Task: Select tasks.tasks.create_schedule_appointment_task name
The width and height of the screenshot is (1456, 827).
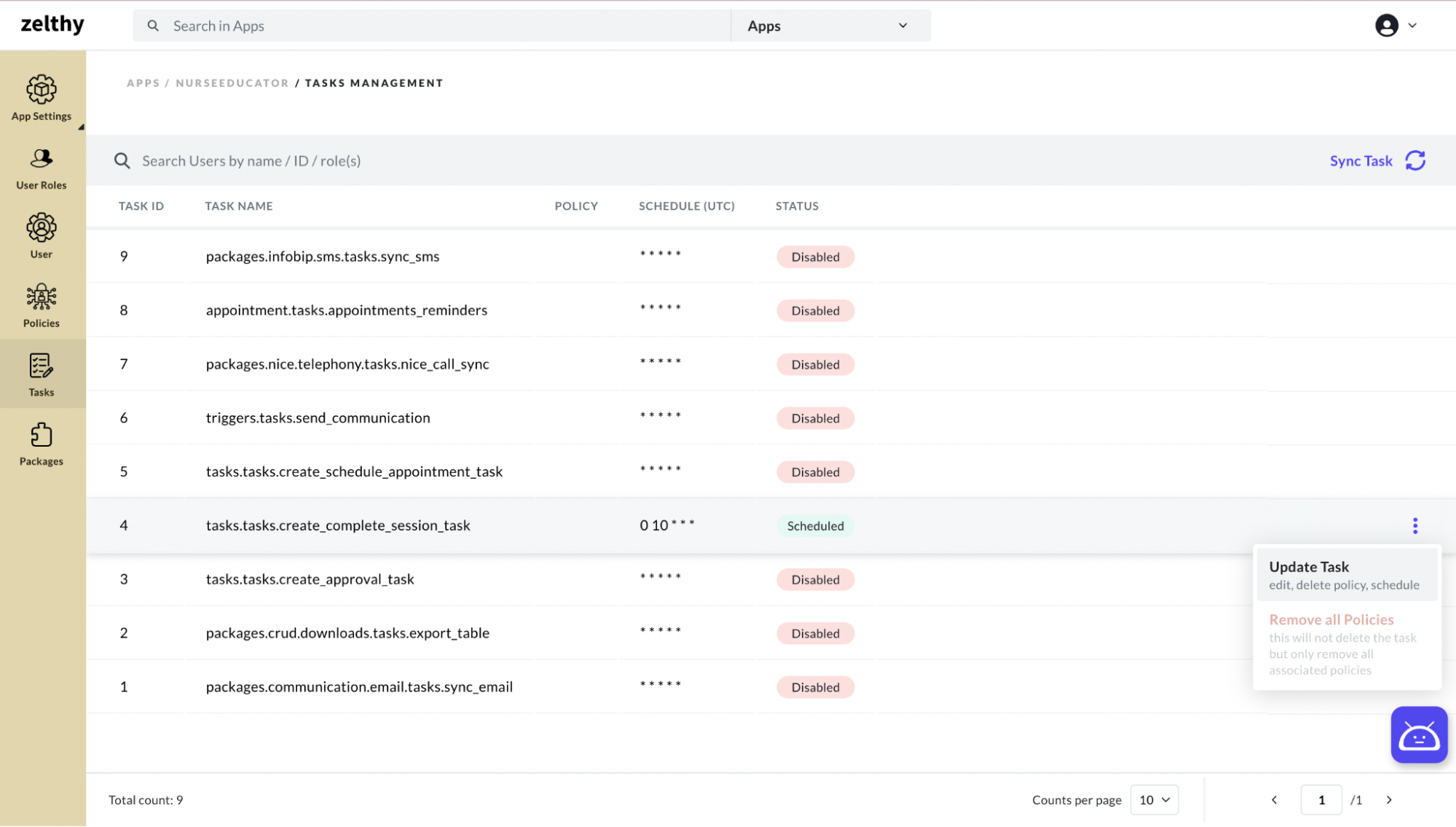Action: [x=355, y=472]
